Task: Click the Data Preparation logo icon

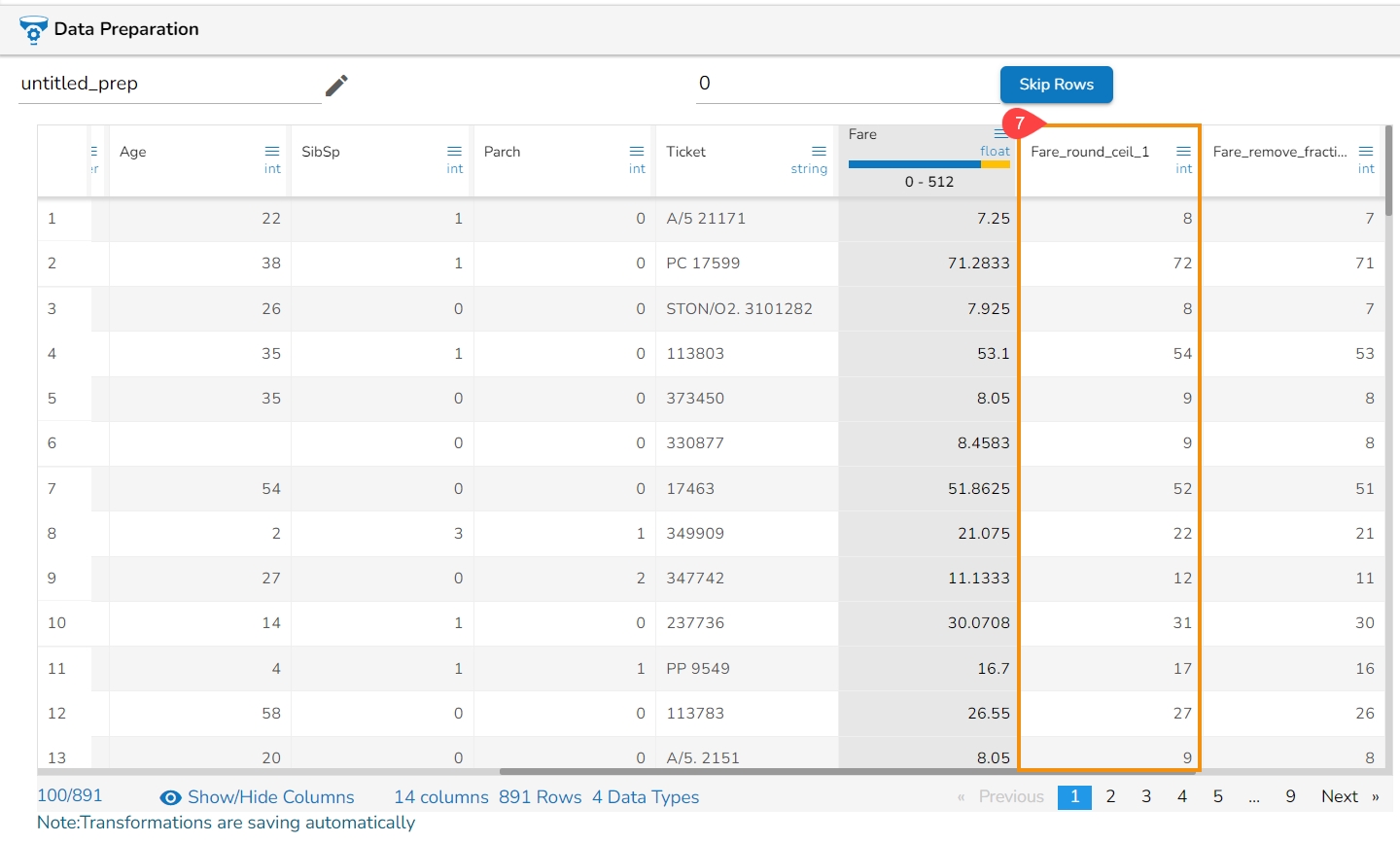Action: 33,30
